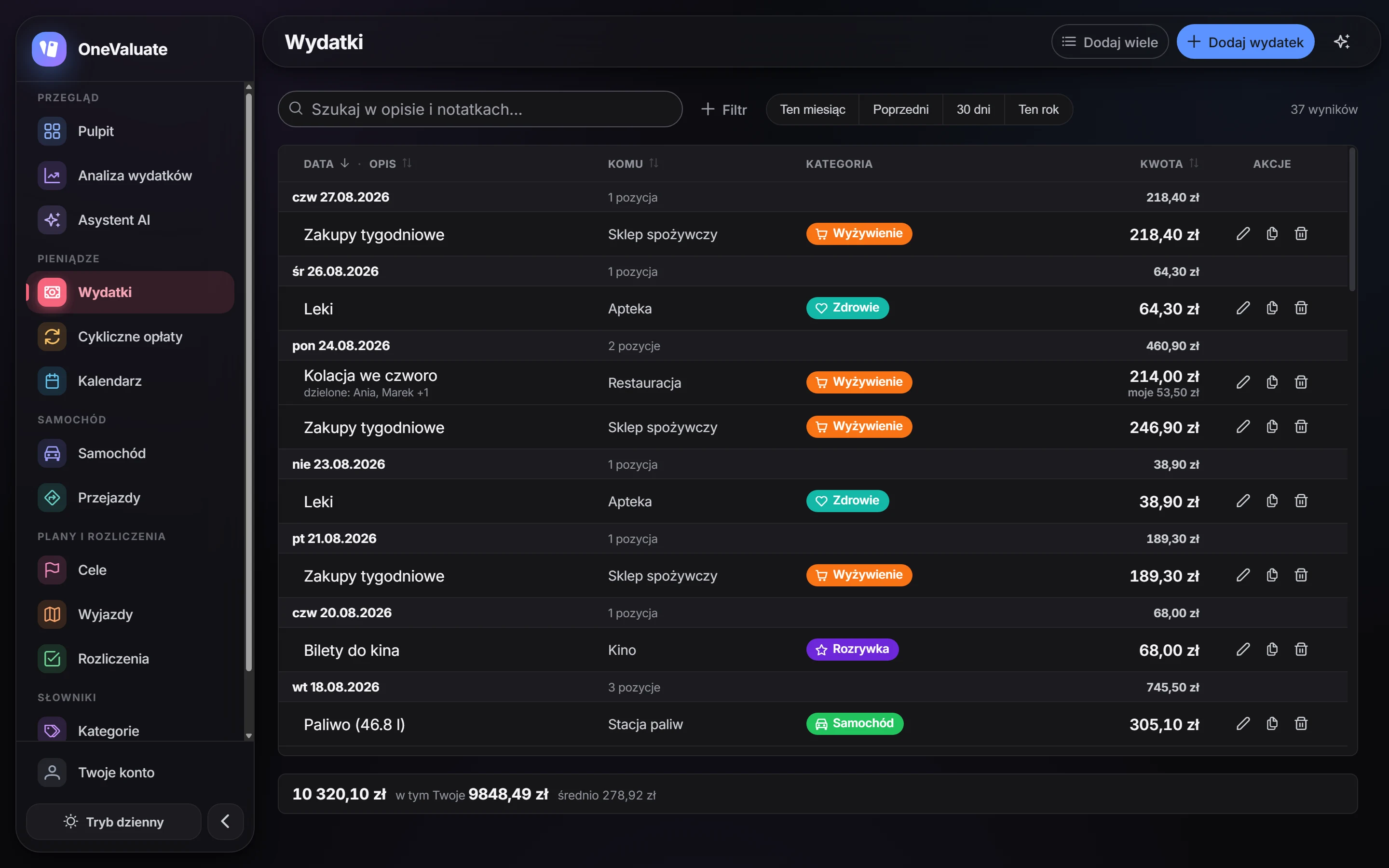Open Pulpit dashboard in sidebar
Viewport: 1389px width, 868px height.
tap(130, 132)
